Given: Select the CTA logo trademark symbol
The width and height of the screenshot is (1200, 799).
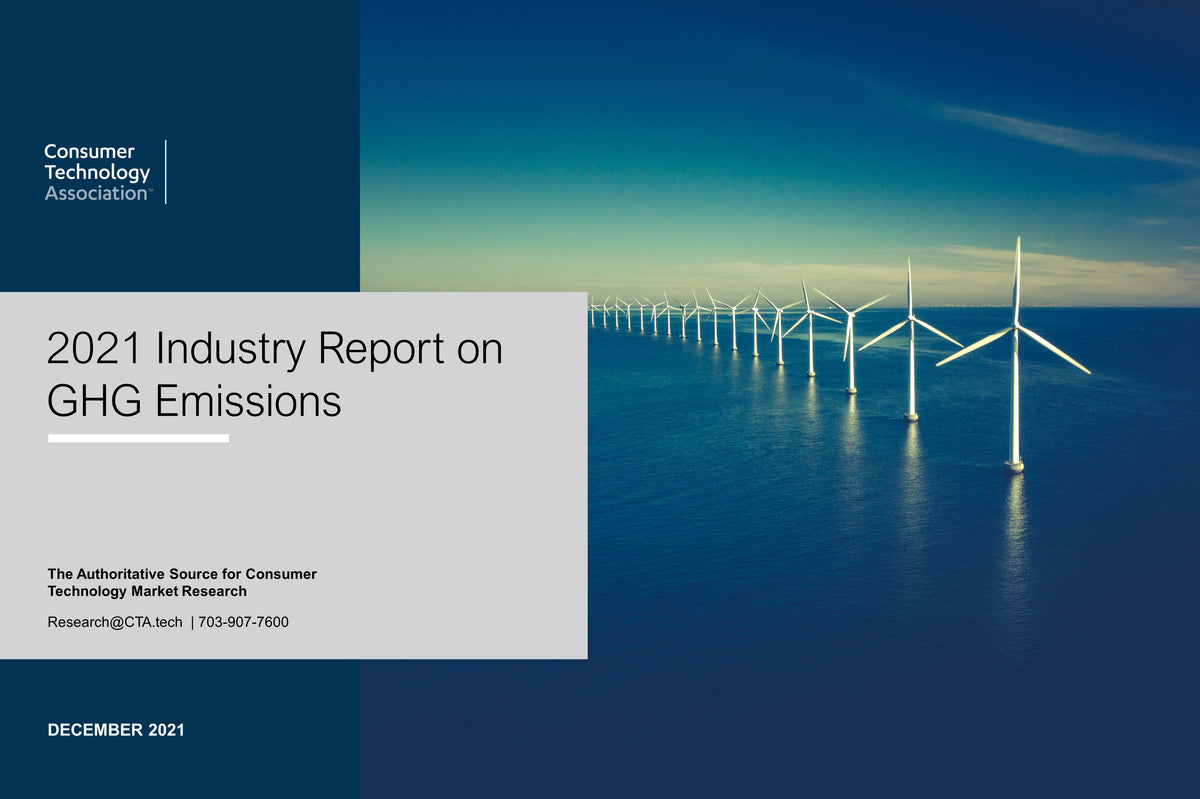Looking at the screenshot, I should tap(152, 189).
